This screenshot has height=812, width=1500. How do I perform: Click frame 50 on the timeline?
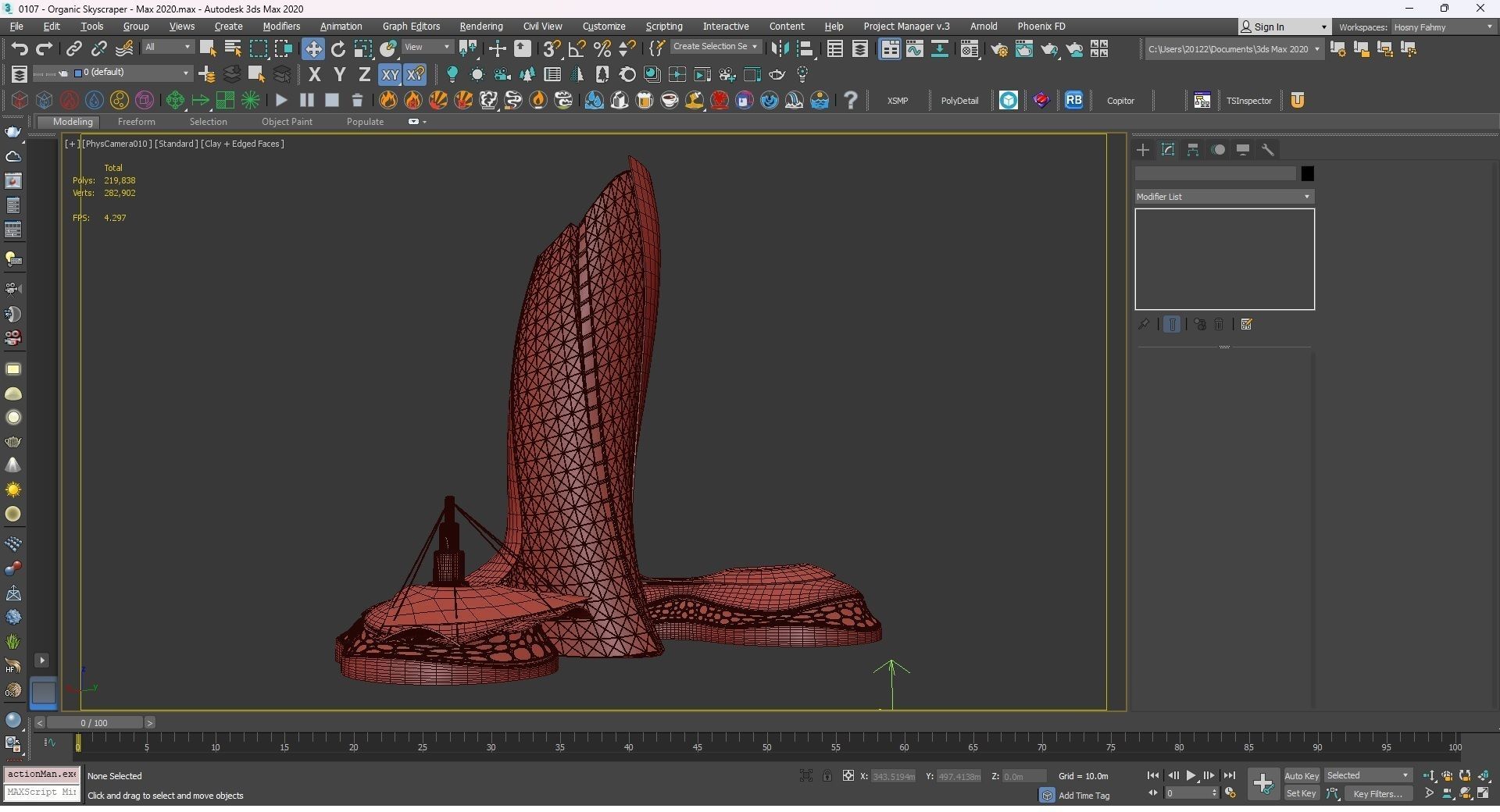pos(766,746)
